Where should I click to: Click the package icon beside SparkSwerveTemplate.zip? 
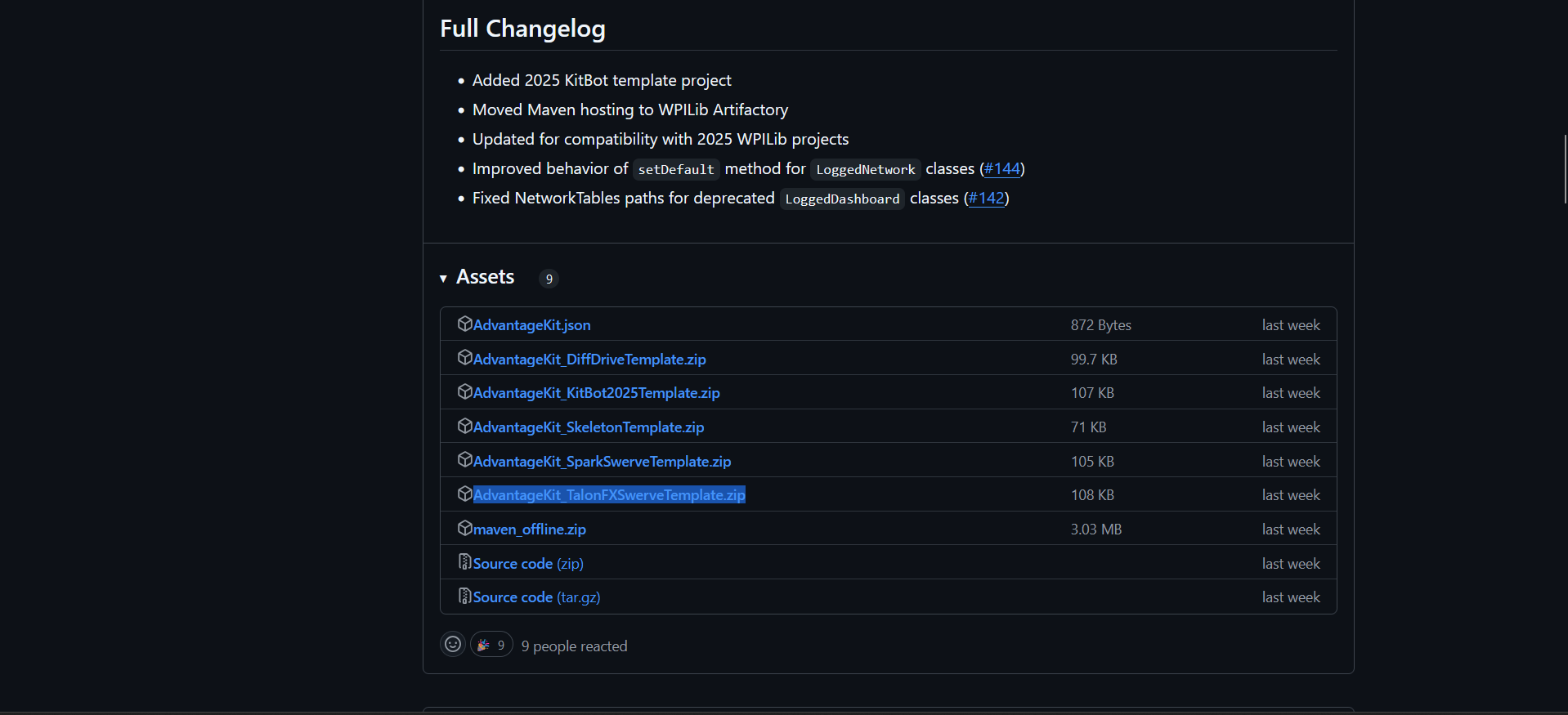pos(465,460)
